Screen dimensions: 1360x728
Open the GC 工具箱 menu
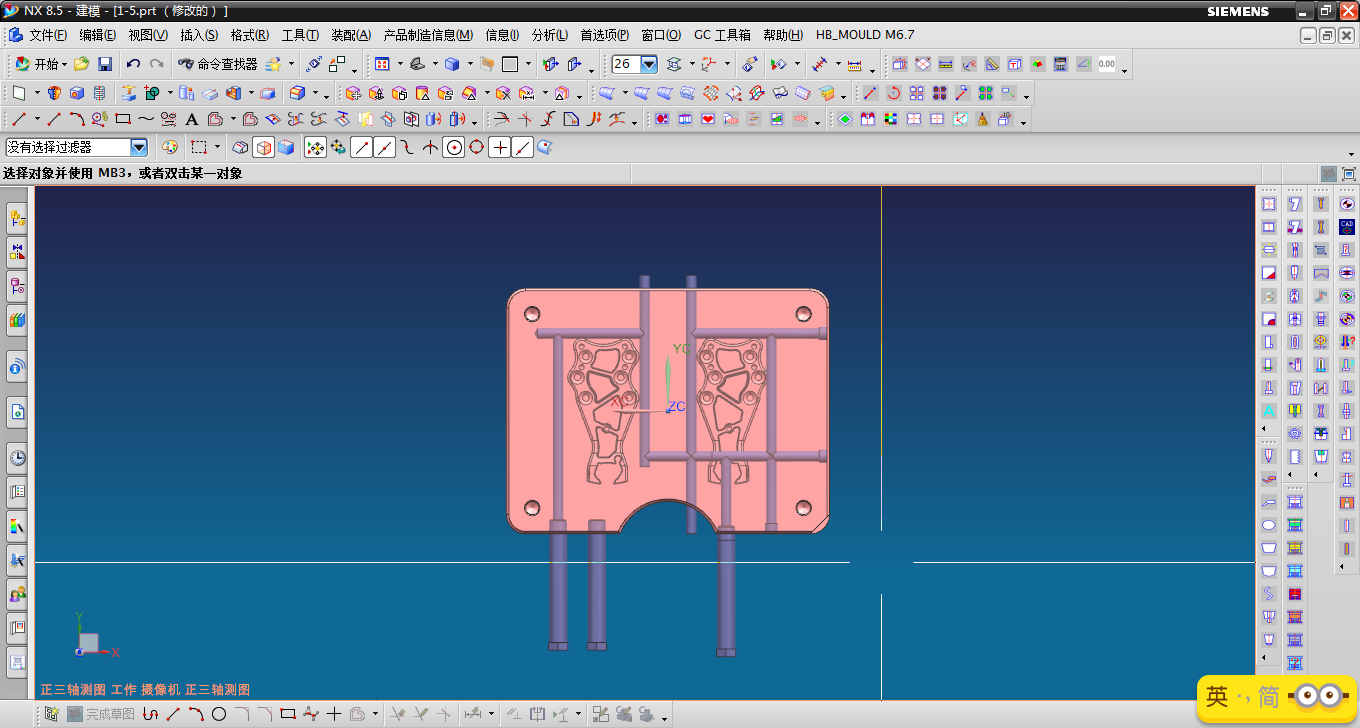coord(722,35)
